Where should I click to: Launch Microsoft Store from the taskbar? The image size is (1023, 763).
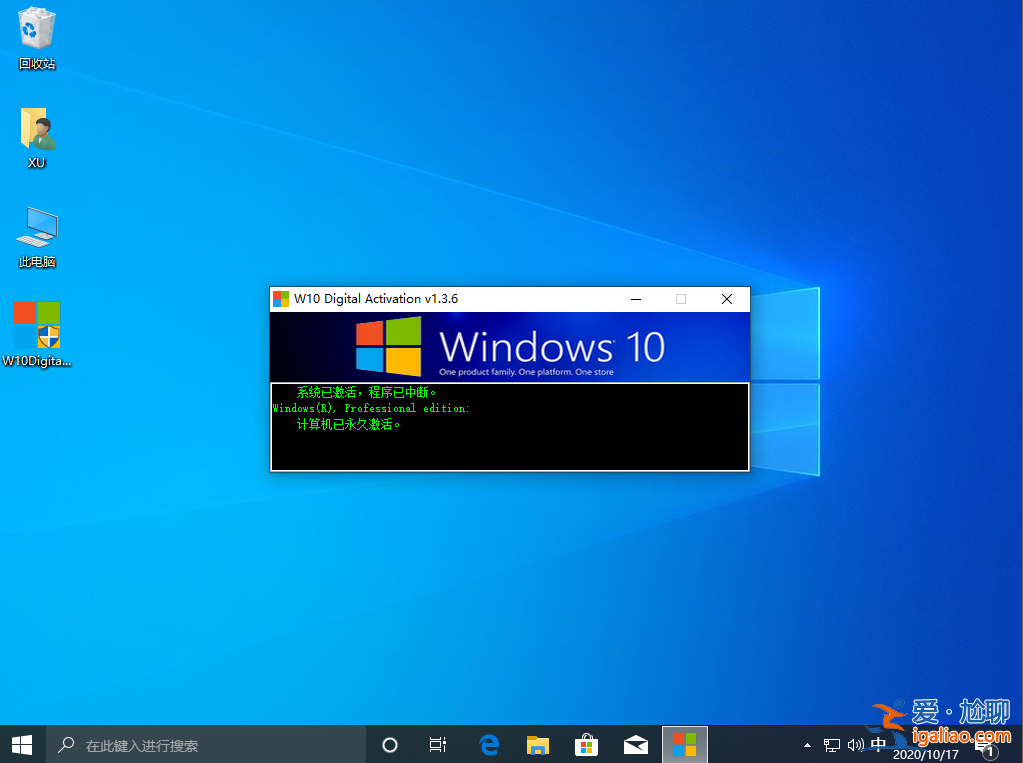pos(586,744)
